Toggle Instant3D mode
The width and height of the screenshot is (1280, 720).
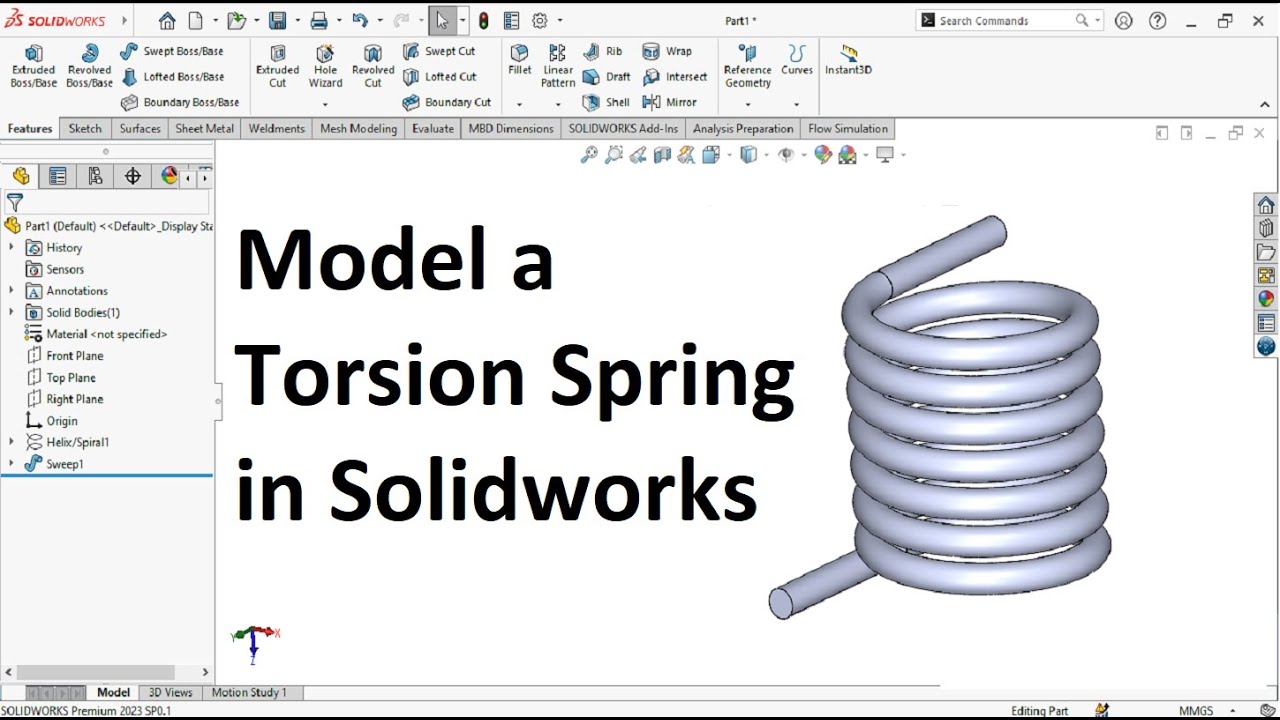coord(848,60)
